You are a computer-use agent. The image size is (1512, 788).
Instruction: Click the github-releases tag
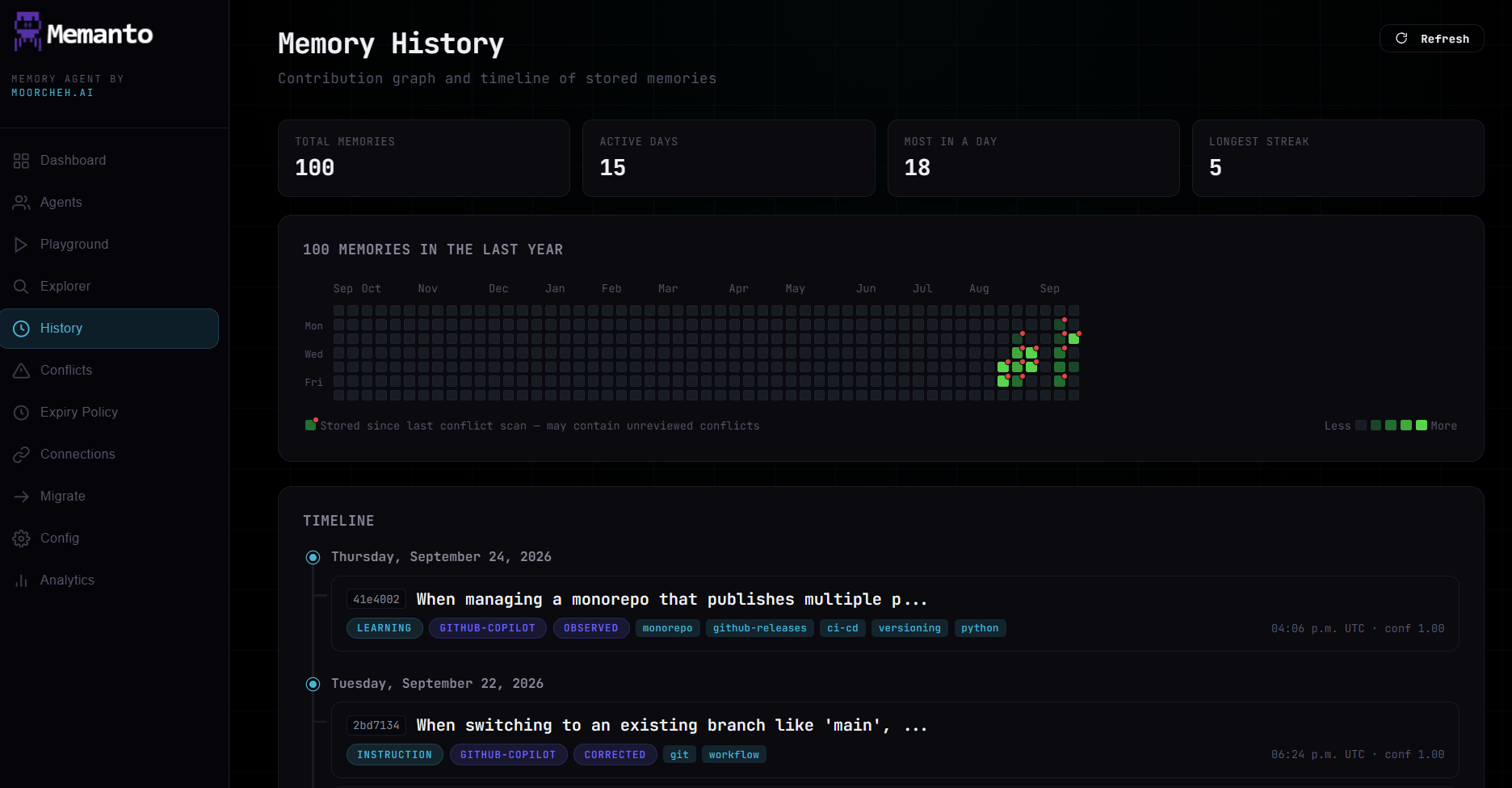pyautogui.click(x=760, y=628)
